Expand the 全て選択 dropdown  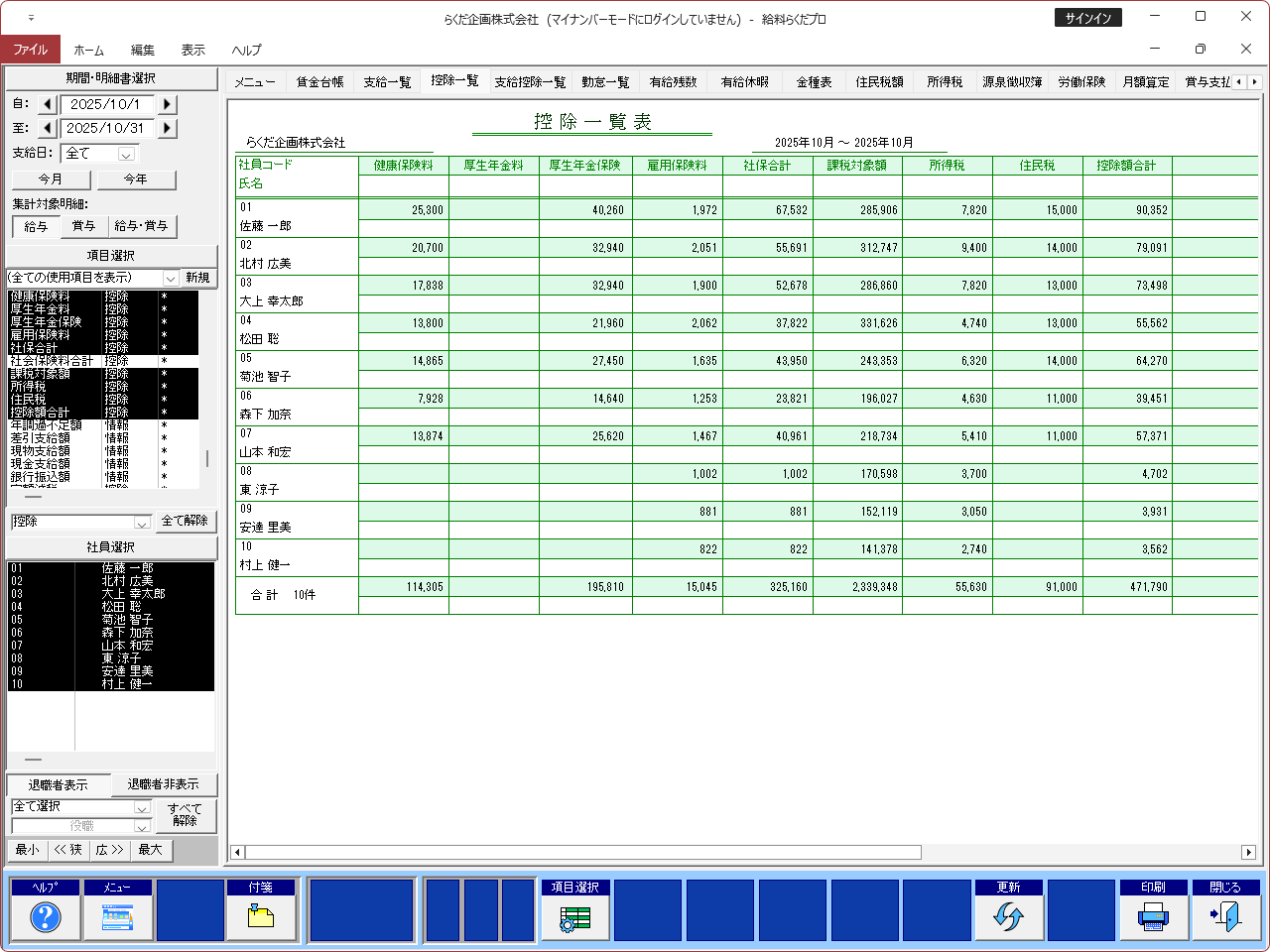coord(141,807)
